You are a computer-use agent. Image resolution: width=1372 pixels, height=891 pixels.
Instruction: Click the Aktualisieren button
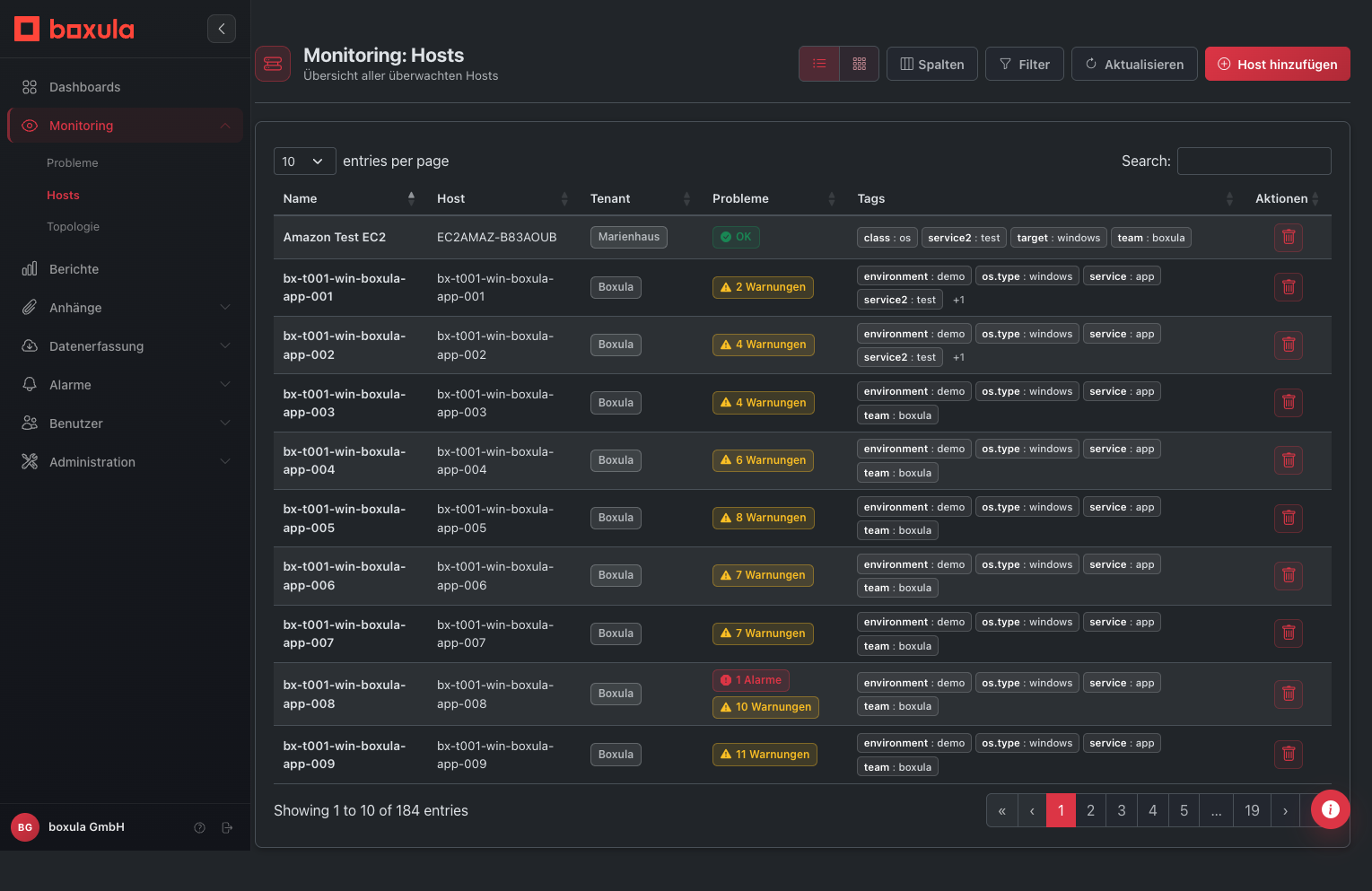(x=1134, y=64)
